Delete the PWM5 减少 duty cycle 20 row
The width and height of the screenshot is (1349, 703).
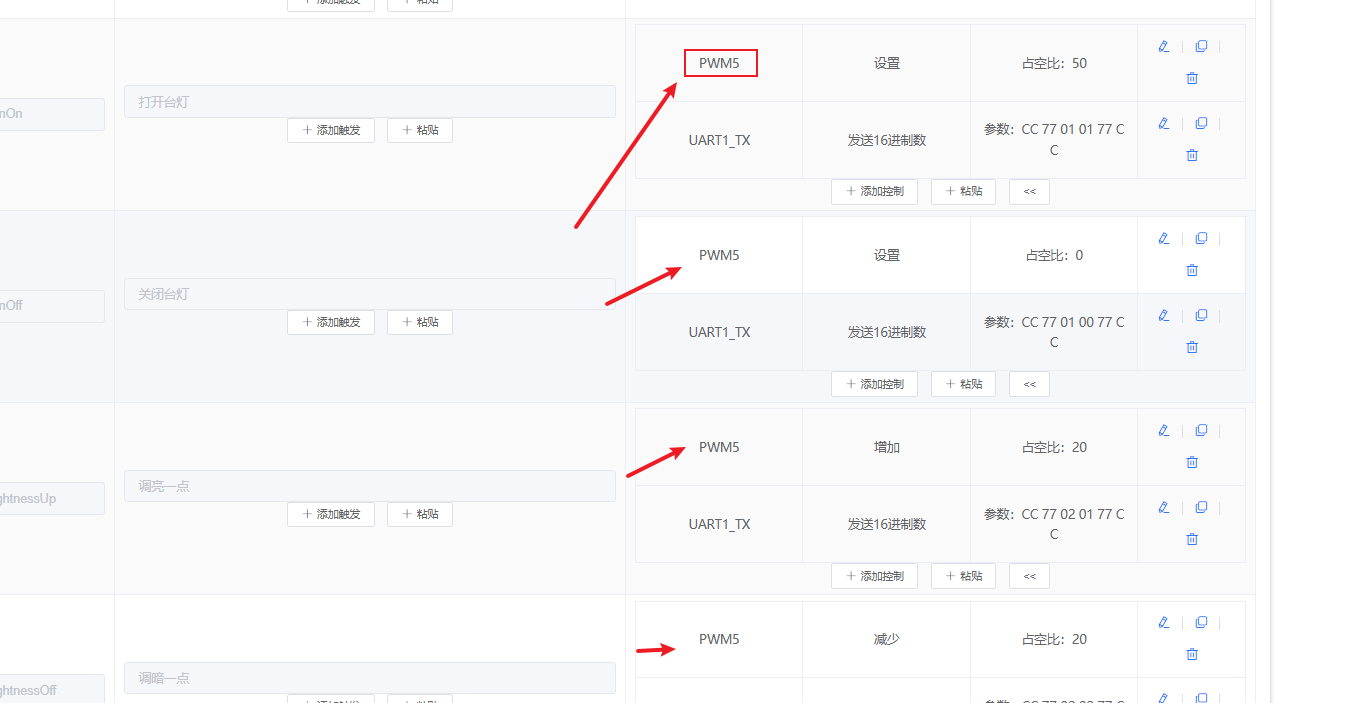coord(1191,654)
